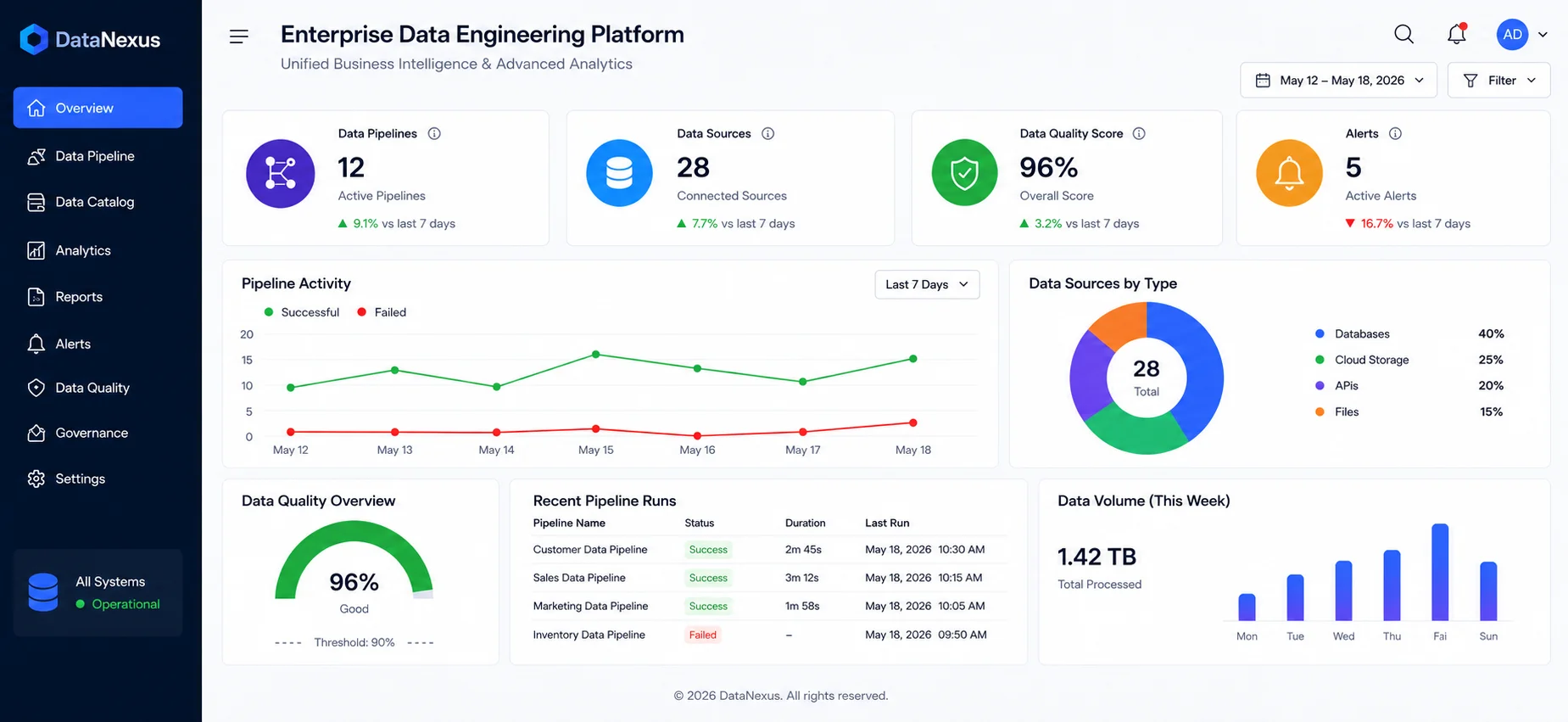Click the All Systems Operational status
Screen dimensions: 1568x722
tap(118, 604)
